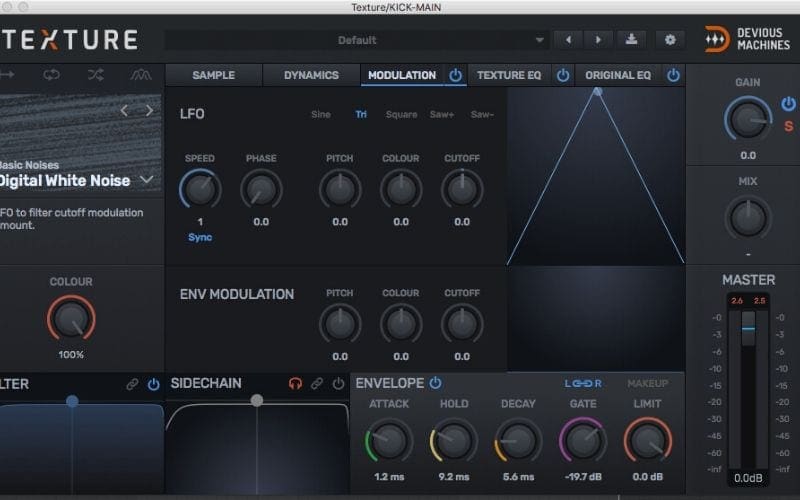Click the Env Modulation Cutoff knob
The height and width of the screenshot is (500, 800).
[462, 324]
